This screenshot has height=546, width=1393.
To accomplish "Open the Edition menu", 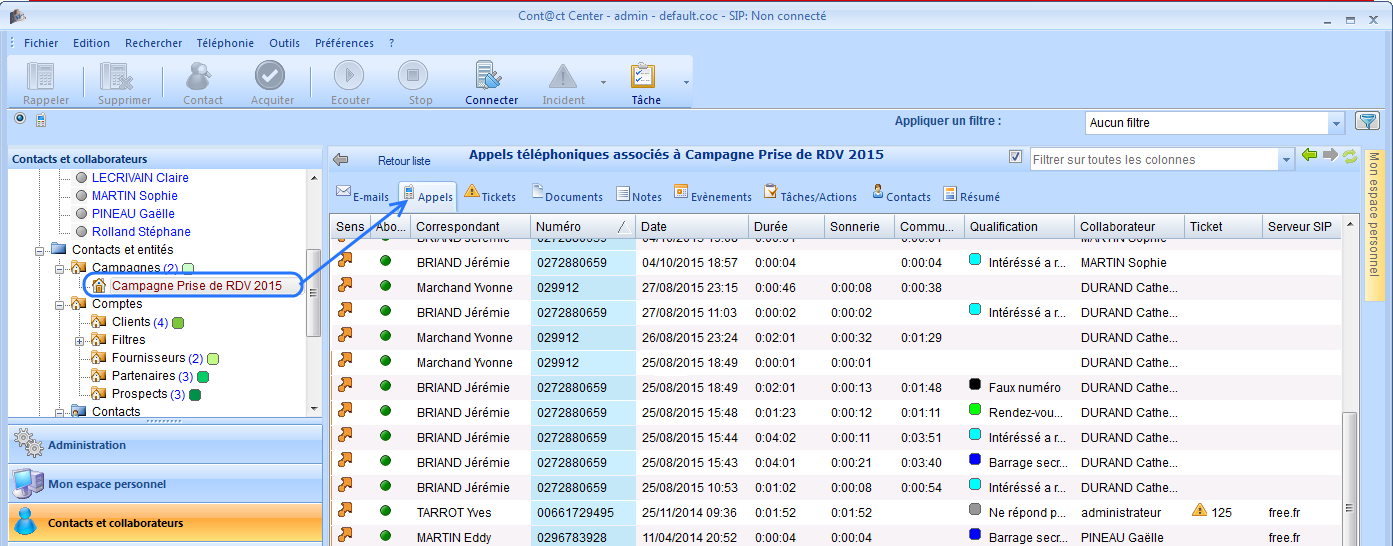I will tap(92, 43).
